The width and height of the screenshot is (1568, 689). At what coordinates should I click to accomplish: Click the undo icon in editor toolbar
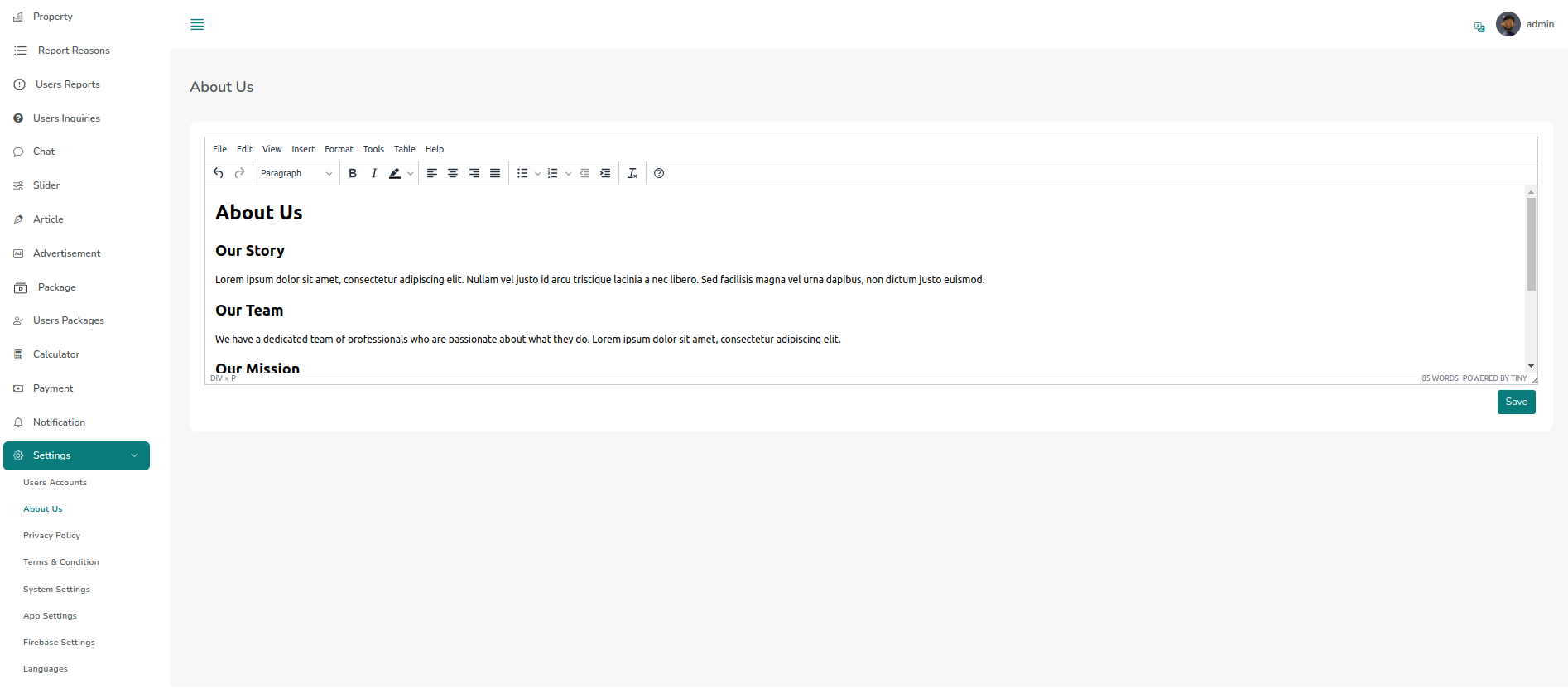coord(219,173)
